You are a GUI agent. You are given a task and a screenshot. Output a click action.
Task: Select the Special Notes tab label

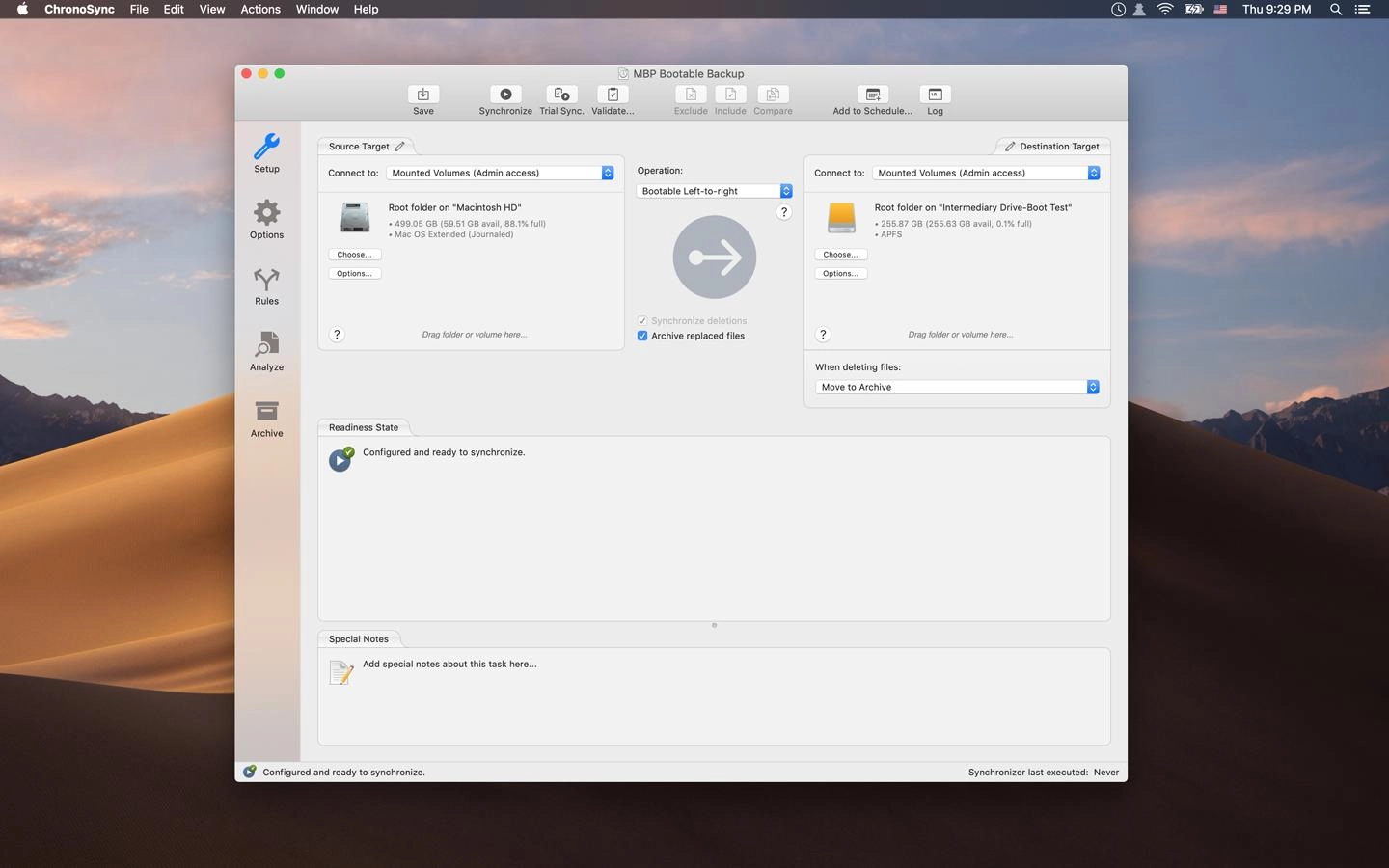pos(359,639)
